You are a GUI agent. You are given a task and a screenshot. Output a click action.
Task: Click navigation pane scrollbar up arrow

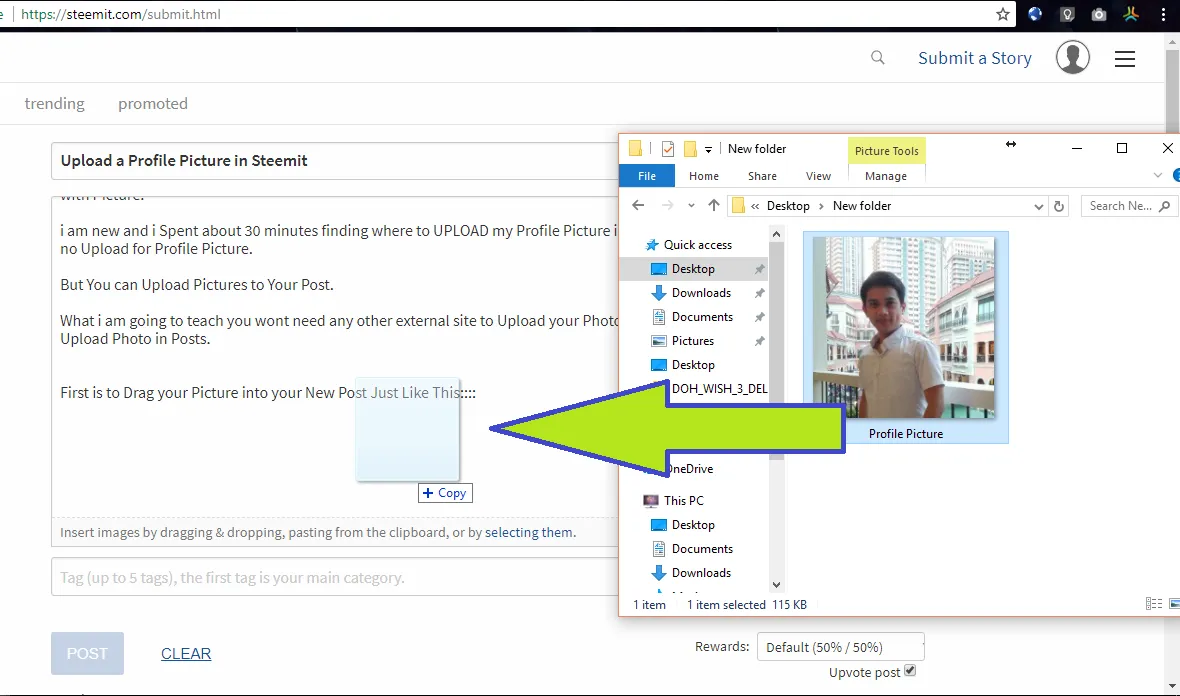pyautogui.click(x=777, y=234)
